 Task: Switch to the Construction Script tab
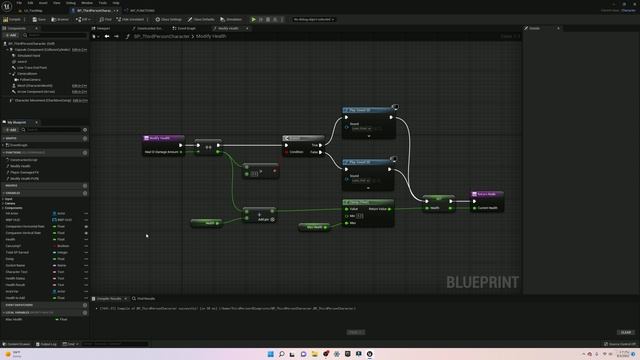pos(147,28)
